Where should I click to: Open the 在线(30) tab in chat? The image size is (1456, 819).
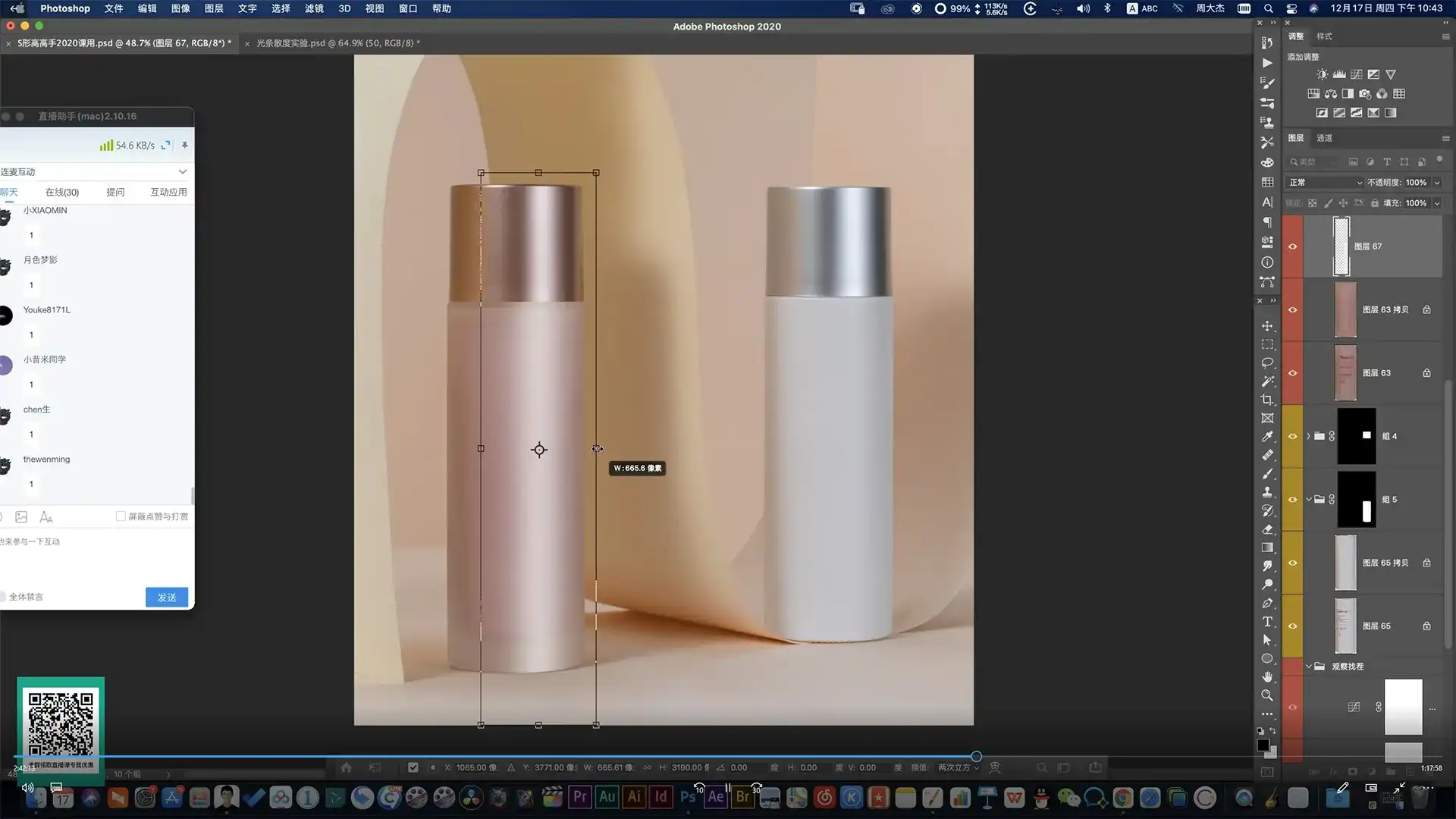click(x=62, y=193)
